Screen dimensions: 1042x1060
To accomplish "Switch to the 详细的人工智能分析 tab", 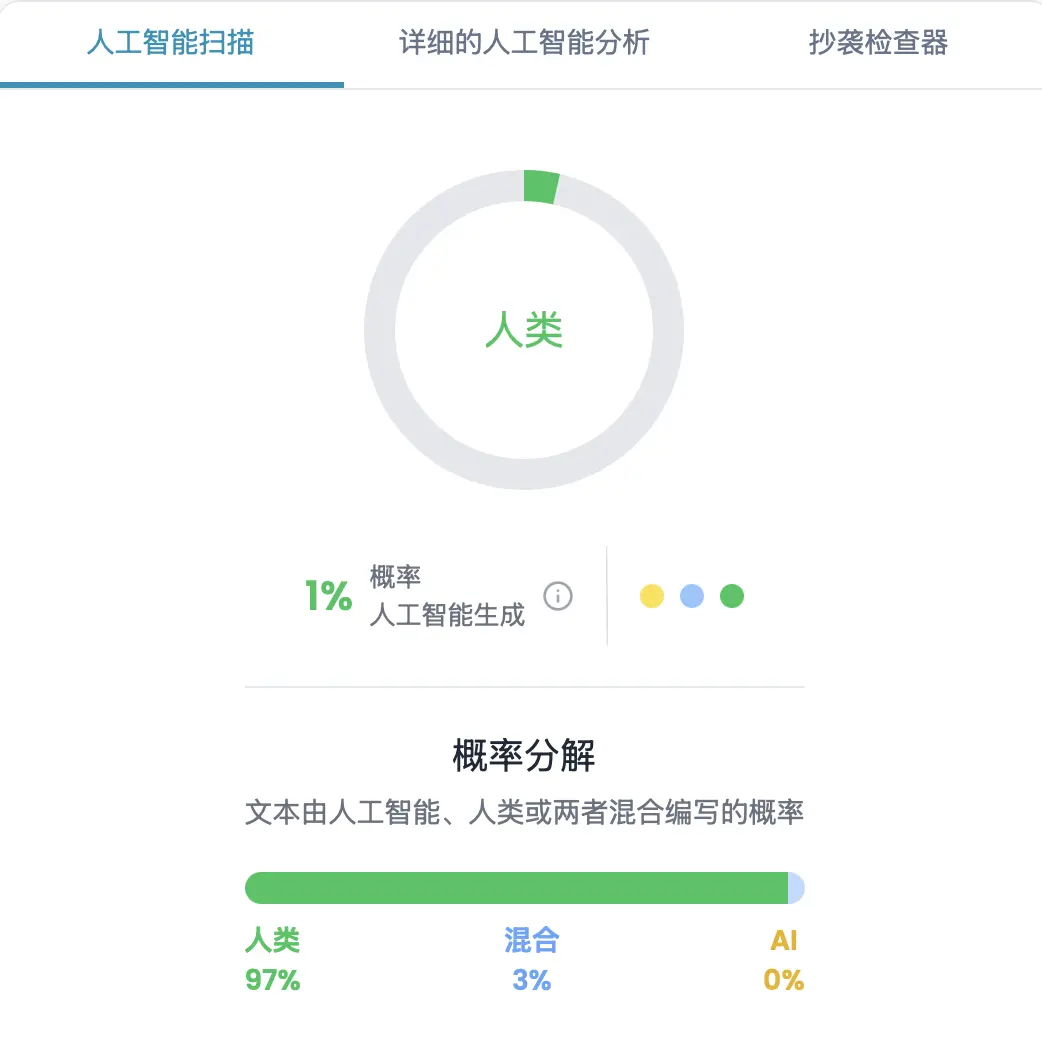I will click(x=523, y=43).
